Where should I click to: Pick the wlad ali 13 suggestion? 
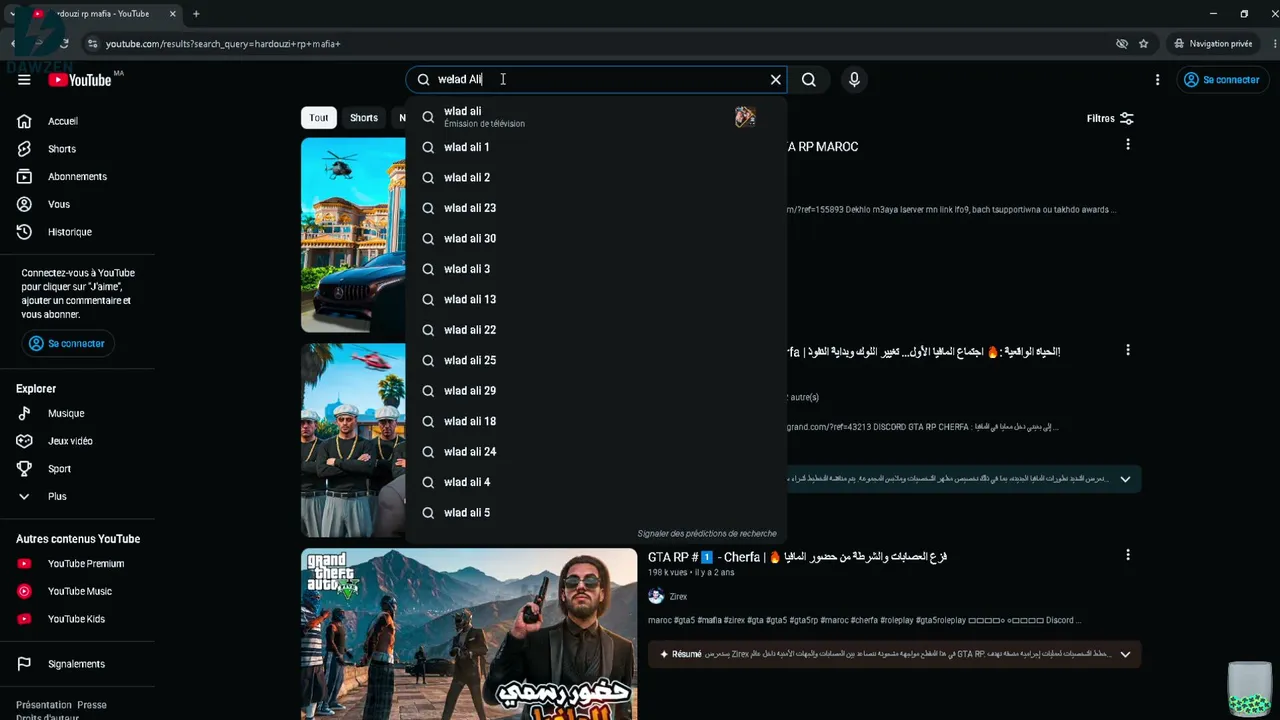pos(596,300)
